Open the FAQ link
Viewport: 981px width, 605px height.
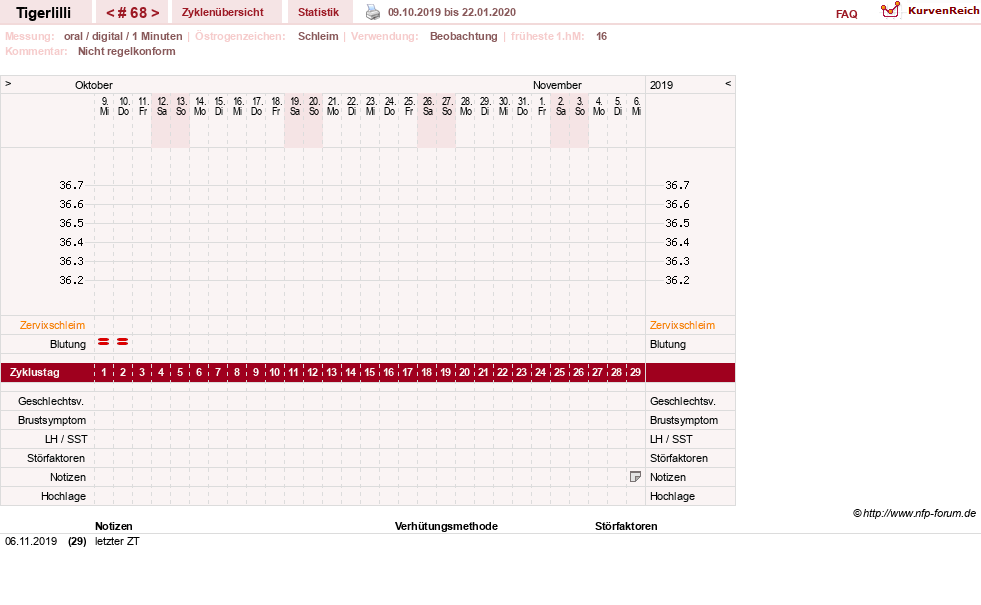point(846,14)
